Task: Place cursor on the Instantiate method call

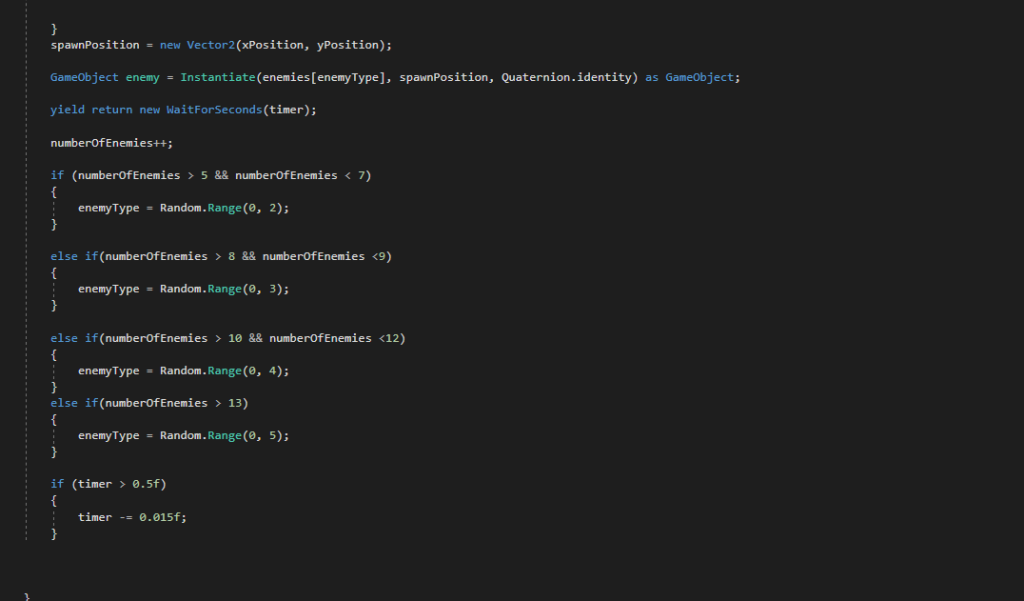Action: click(x=216, y=77)
